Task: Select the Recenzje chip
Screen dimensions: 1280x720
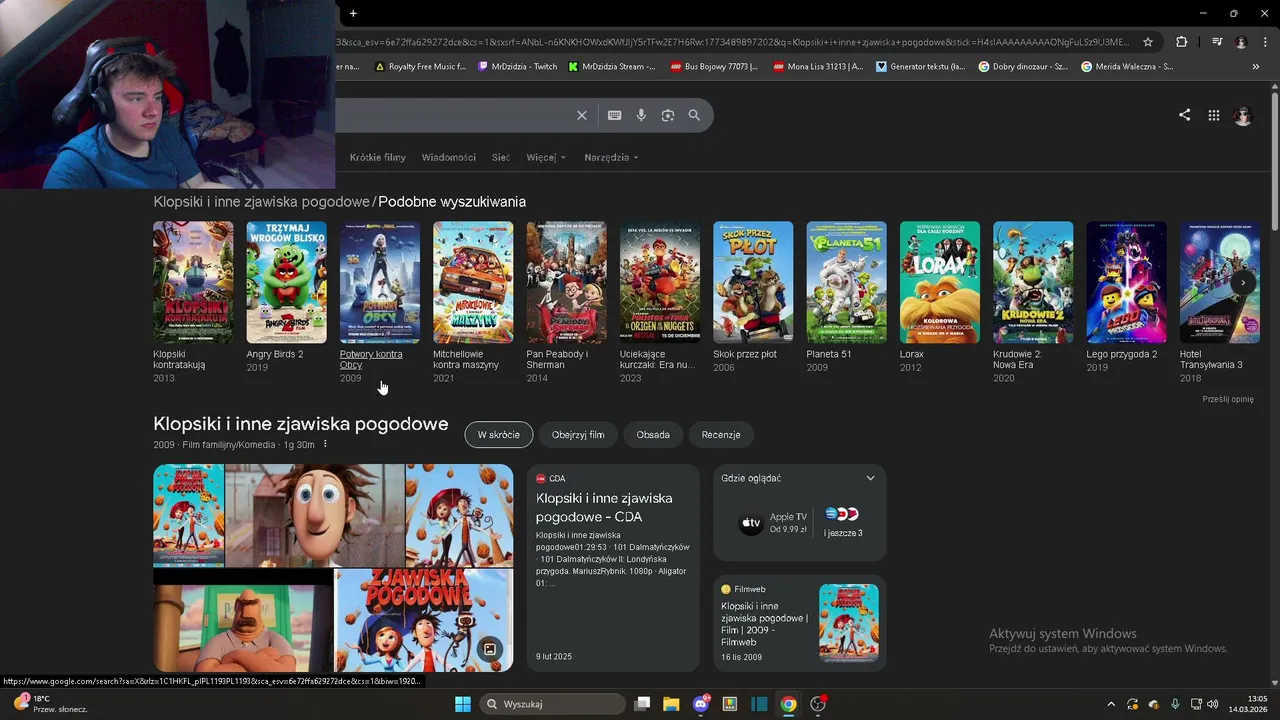Action: pos(721,435)
